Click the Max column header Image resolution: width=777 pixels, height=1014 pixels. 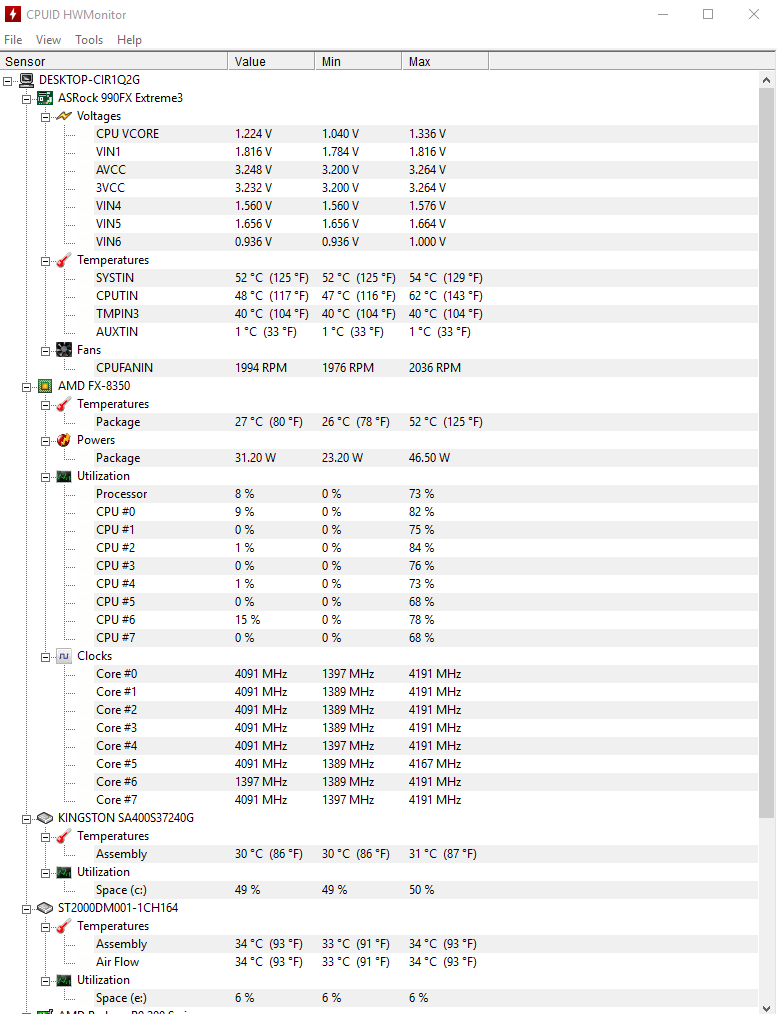pos(445,61)
